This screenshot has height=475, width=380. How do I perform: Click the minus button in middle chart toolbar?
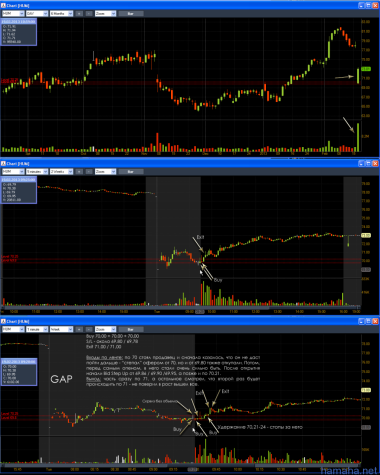[x=89, y=171]
